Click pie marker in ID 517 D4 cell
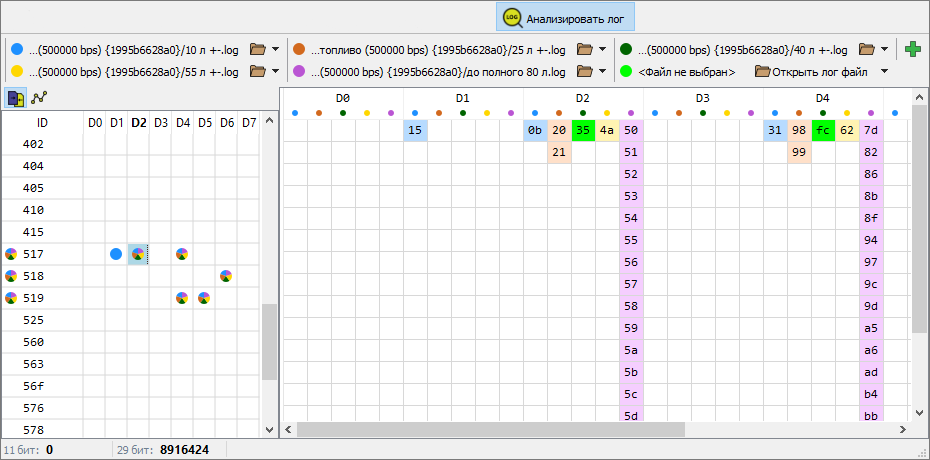The width and height of the screenshot is (930, 460). point(182,254)
